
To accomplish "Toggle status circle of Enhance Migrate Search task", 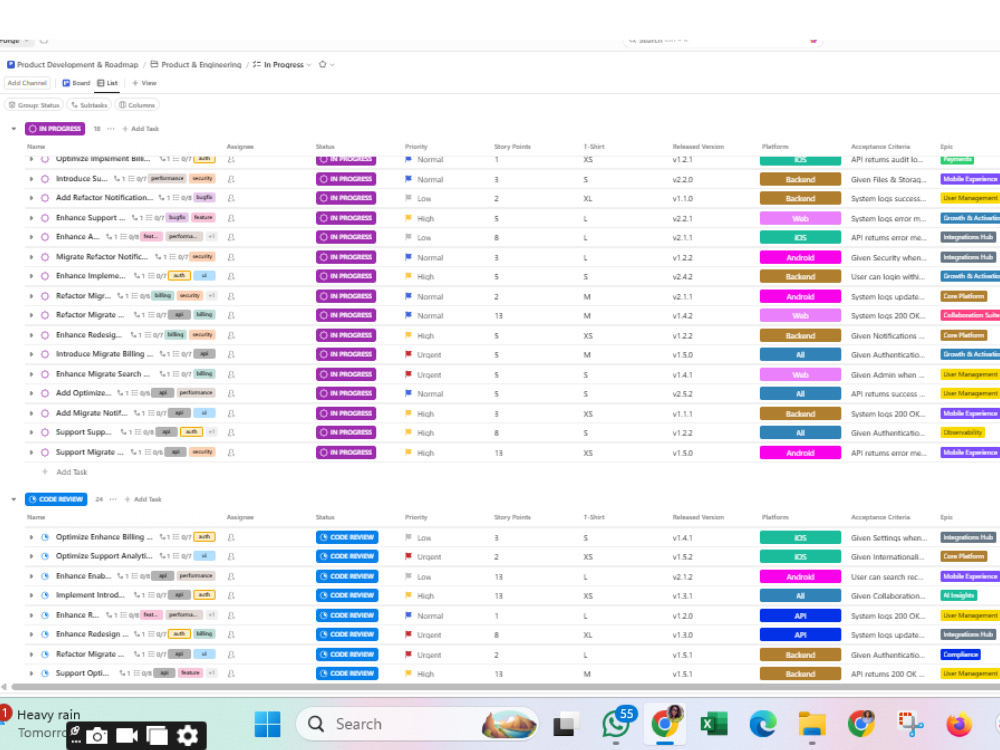I will point(45,374).
